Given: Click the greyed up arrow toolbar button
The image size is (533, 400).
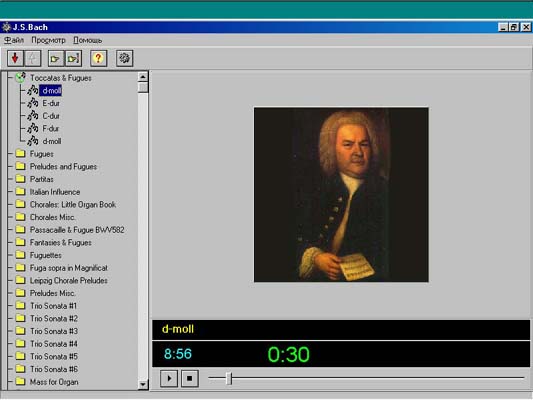Looking at the screenshot, I should tap(33, 58).
